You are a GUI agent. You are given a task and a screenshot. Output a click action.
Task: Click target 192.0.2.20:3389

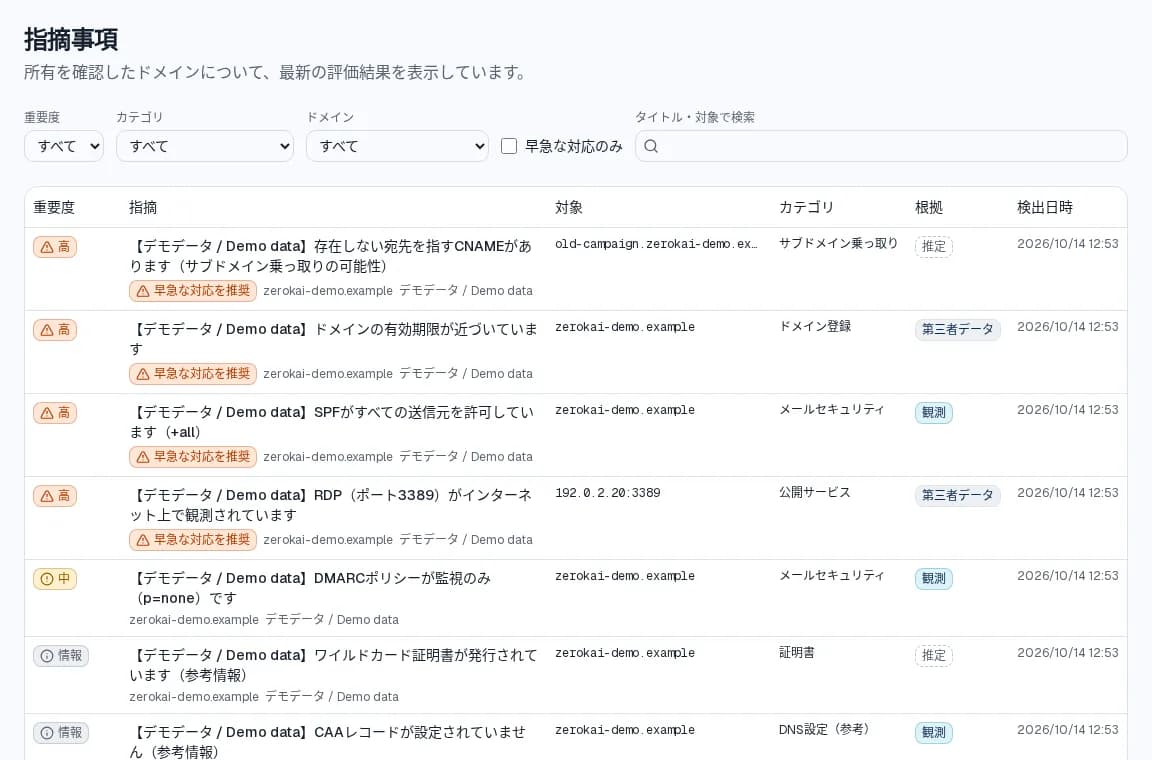tap(608, 493)
